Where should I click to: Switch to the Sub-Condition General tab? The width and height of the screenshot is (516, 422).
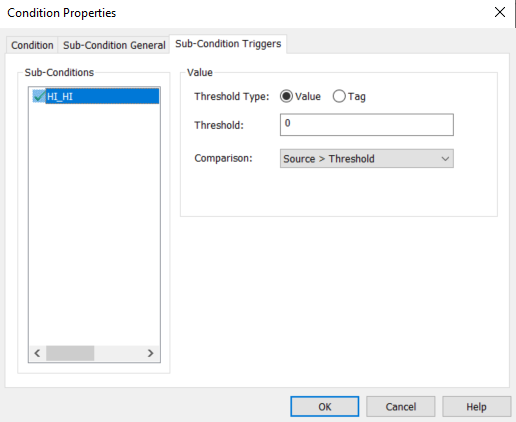click(114, 45)
